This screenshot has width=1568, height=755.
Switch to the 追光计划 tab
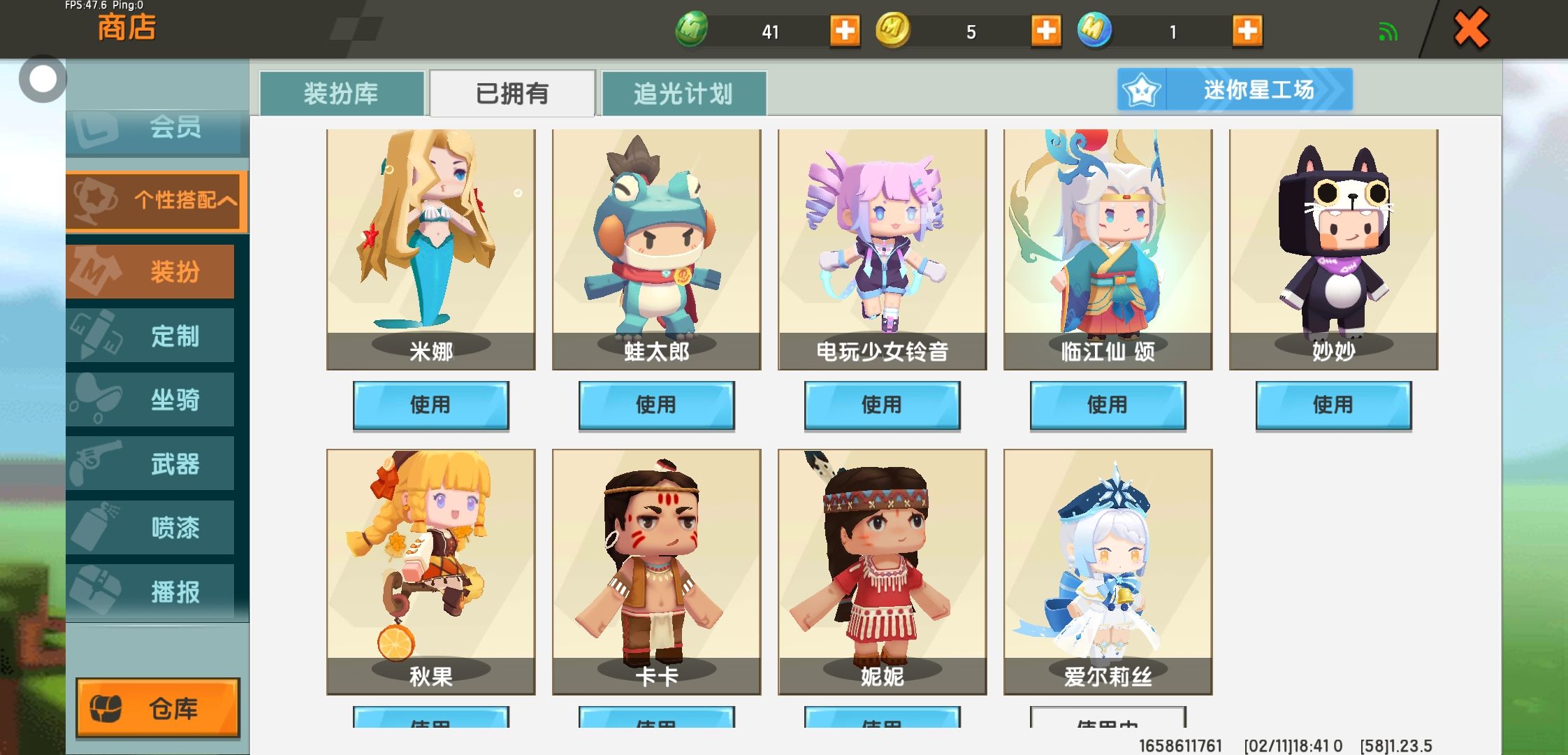(683, 93)
